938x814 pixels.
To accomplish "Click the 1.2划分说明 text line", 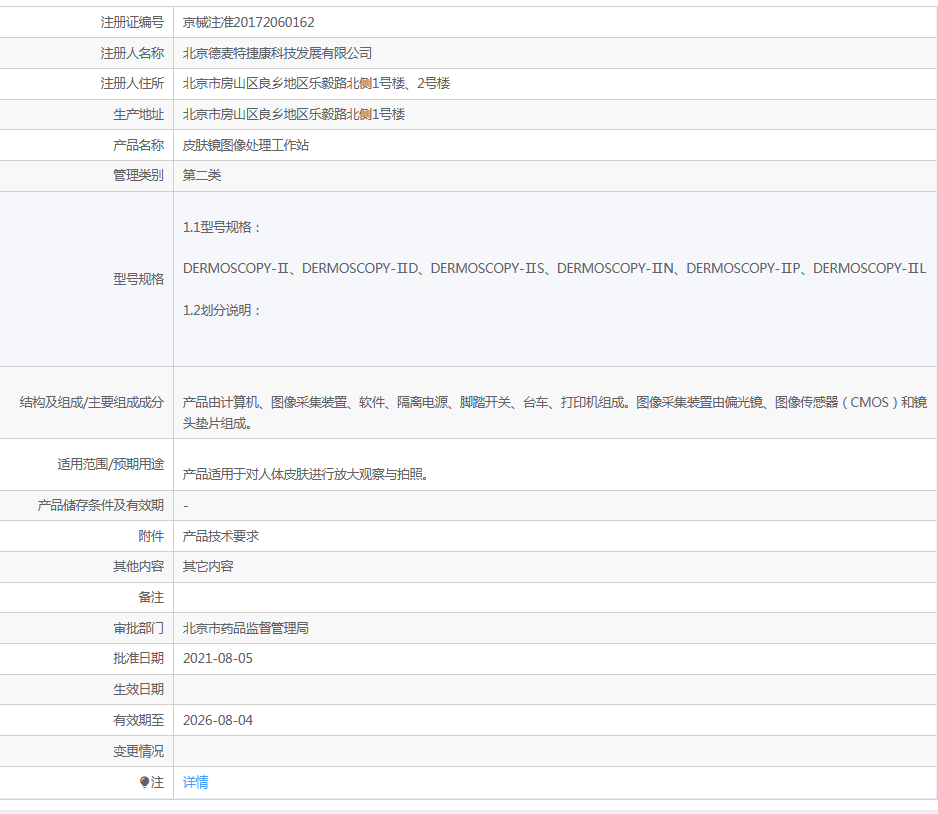I will [x=222, y=310].
